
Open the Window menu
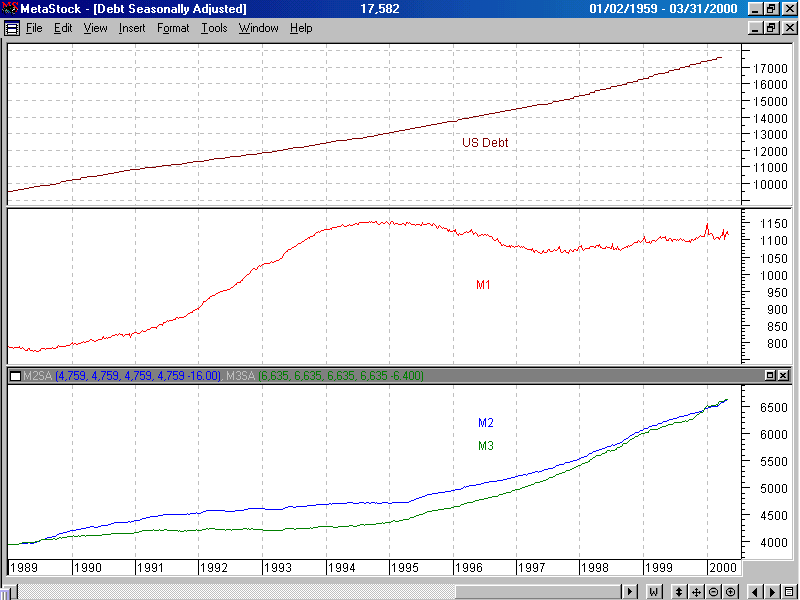(x=259, y=28)
